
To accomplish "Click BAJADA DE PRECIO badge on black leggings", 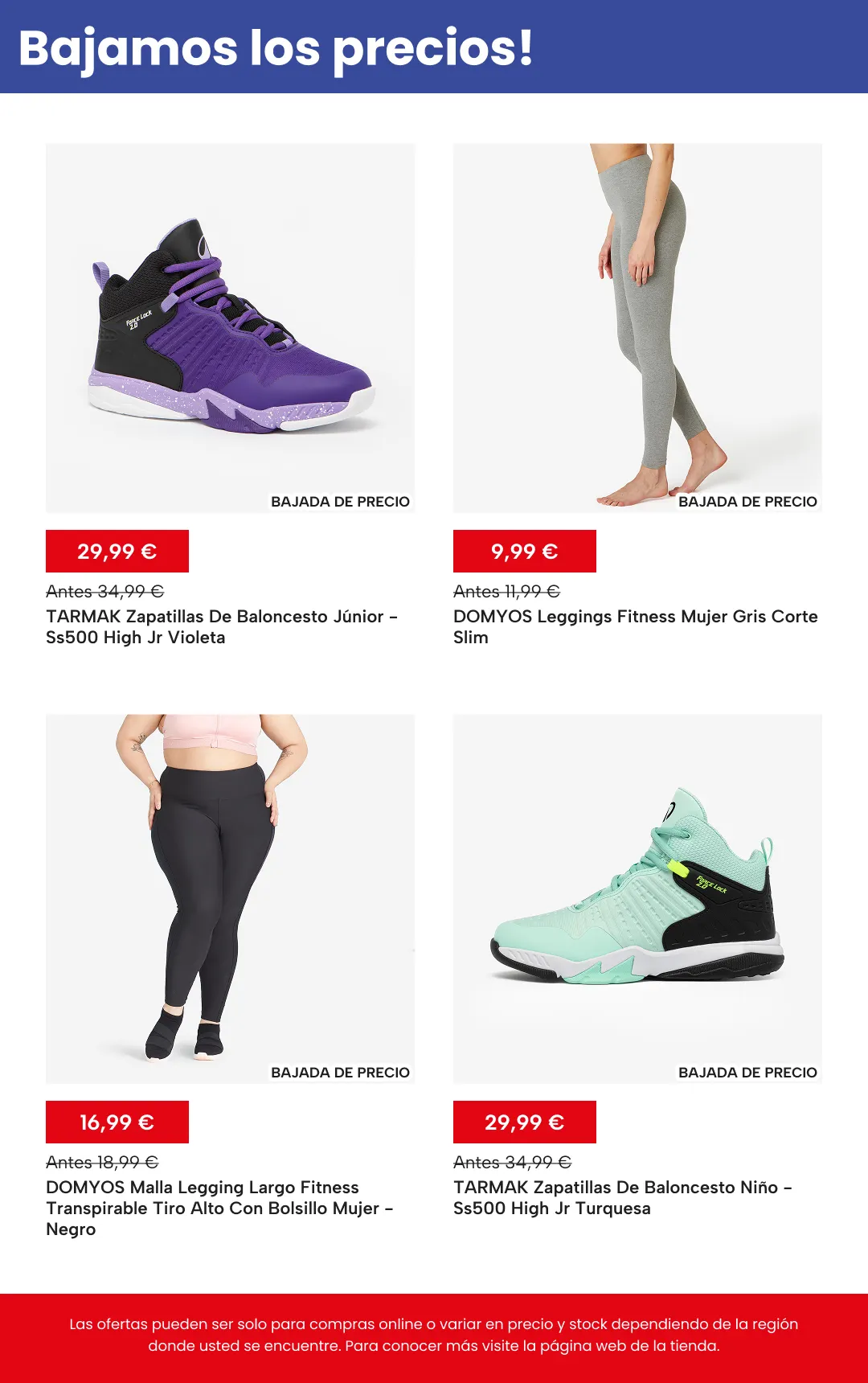I will (340, 1073).
